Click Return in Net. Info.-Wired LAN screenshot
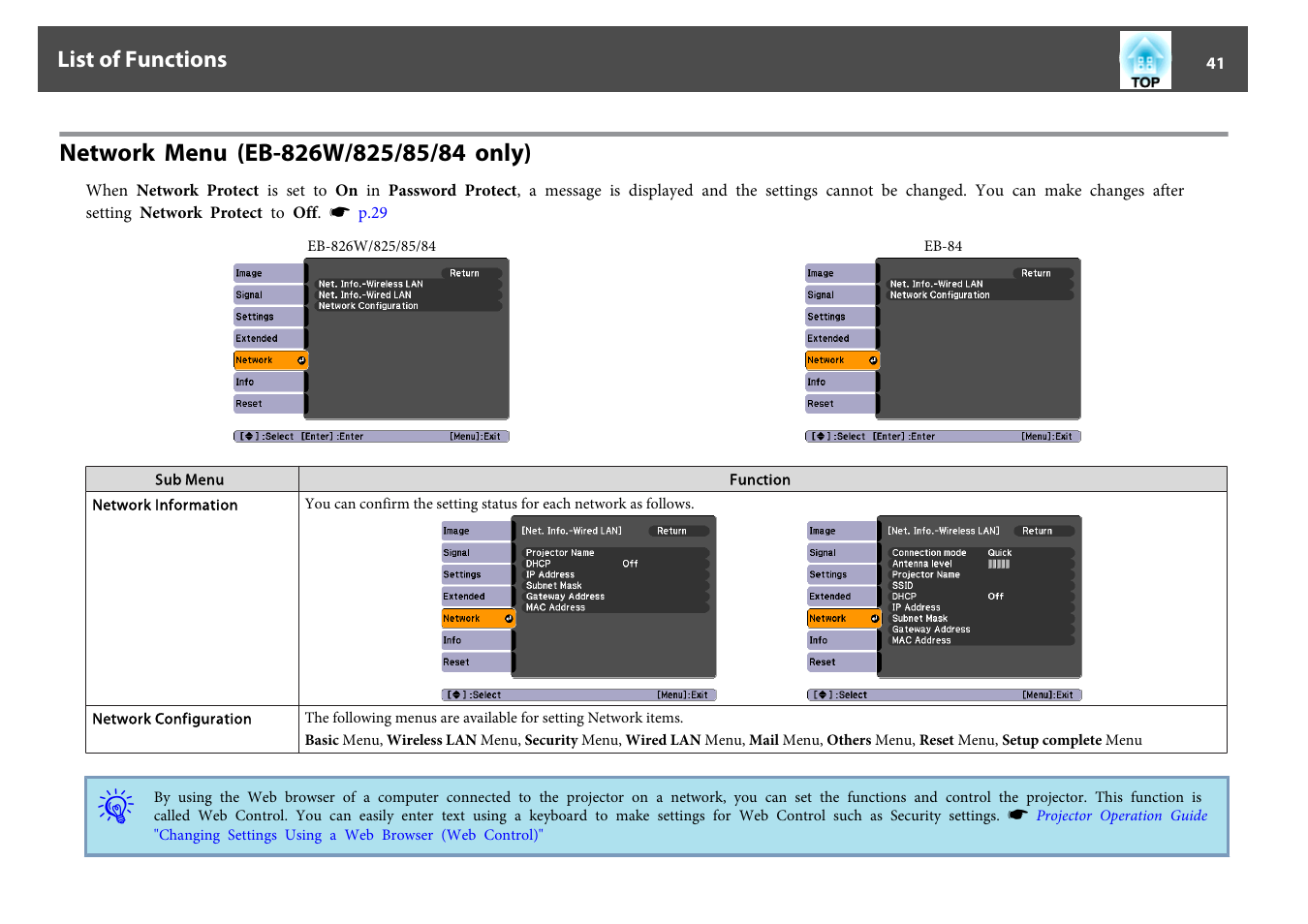 coord(679,531)
